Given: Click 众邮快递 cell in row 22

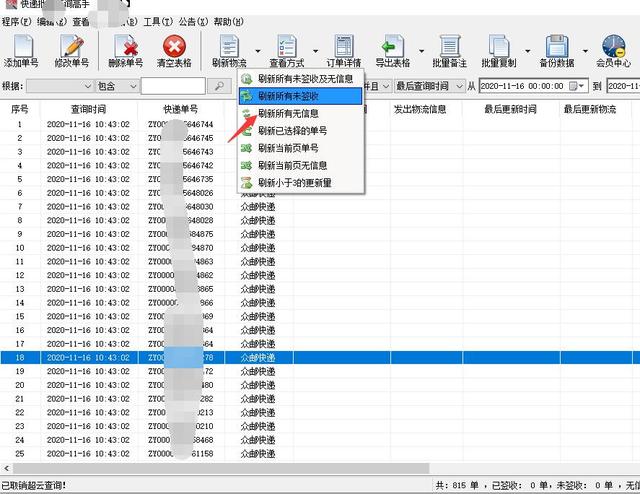Looking at the screenshot, I should 258,412.
